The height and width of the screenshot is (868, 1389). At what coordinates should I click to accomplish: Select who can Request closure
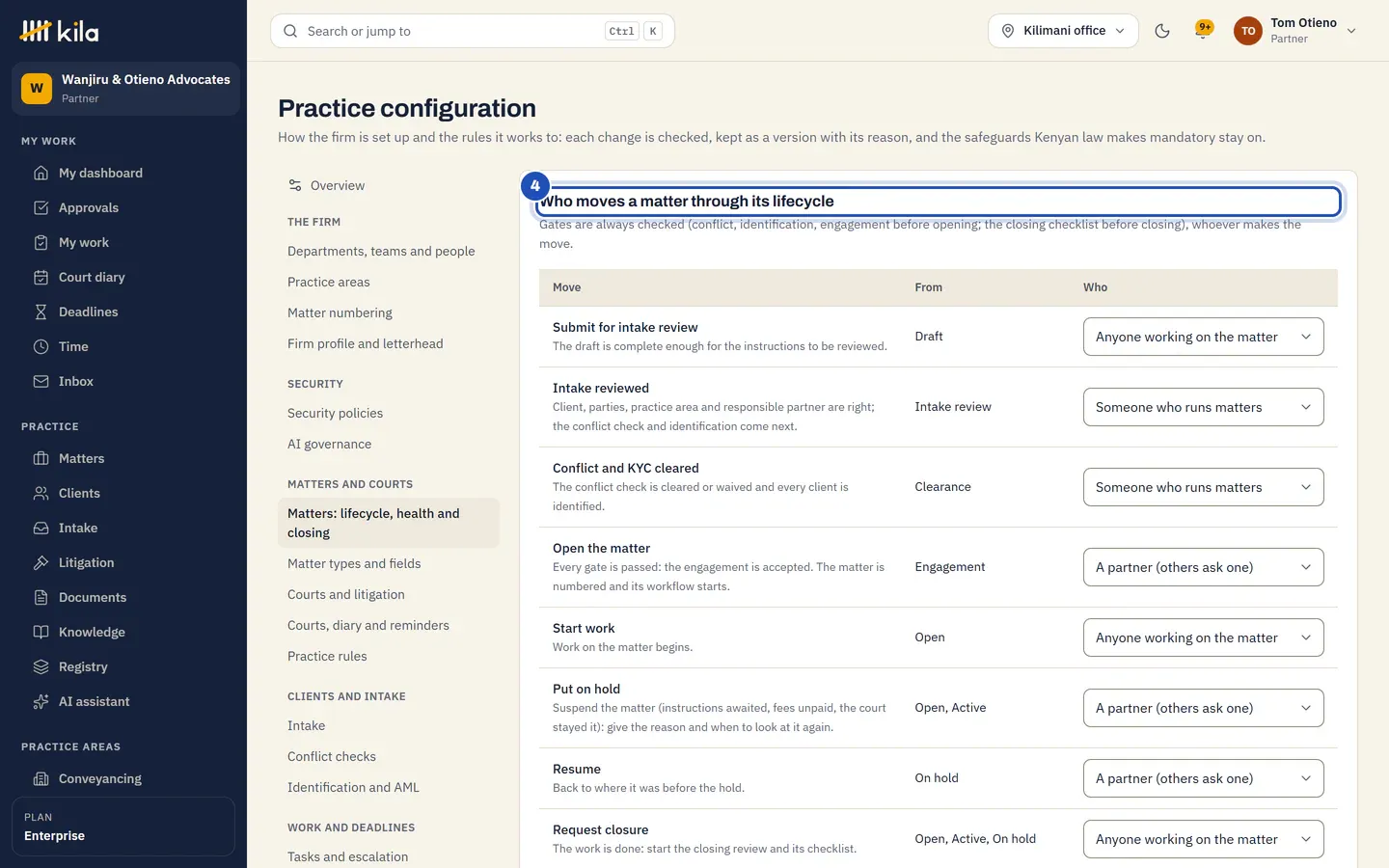(x=1203, y=839)
